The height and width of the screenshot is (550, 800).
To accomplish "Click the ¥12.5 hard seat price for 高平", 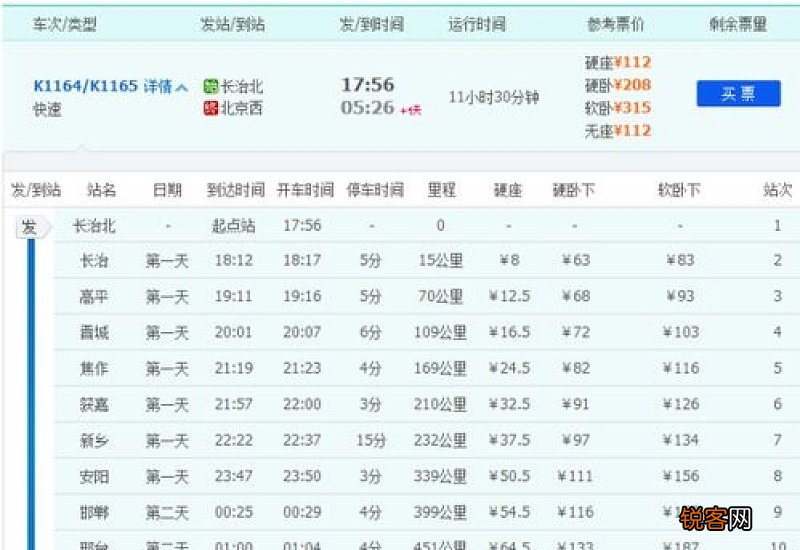I will click(509, 296).
